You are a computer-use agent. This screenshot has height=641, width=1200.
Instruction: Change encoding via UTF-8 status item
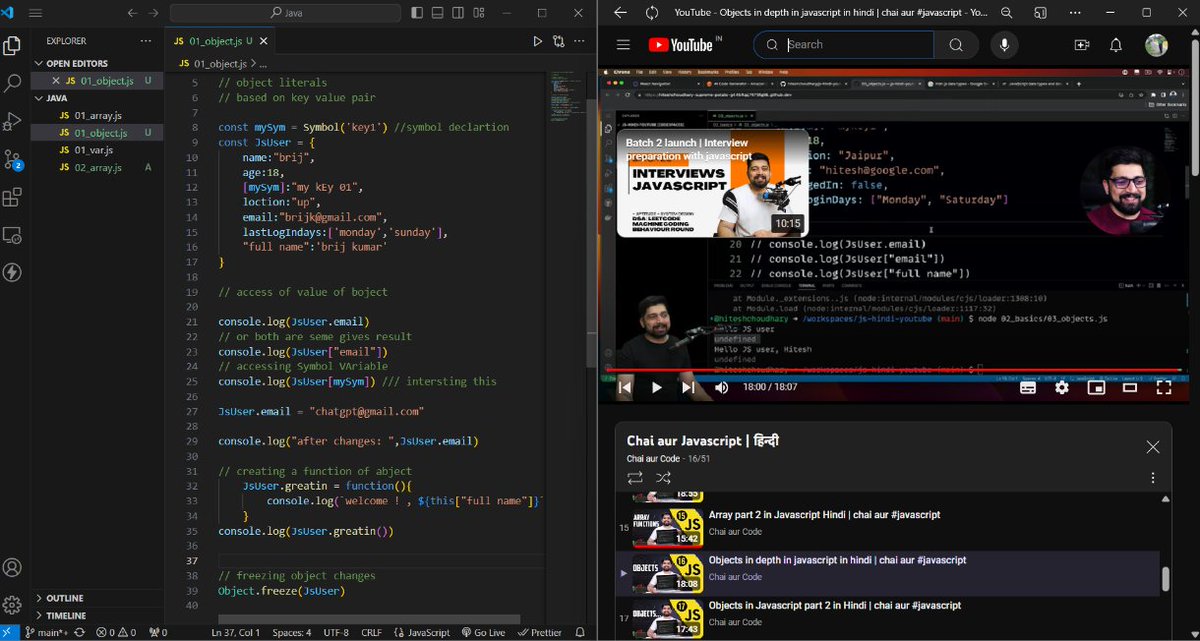coord(335,632)
